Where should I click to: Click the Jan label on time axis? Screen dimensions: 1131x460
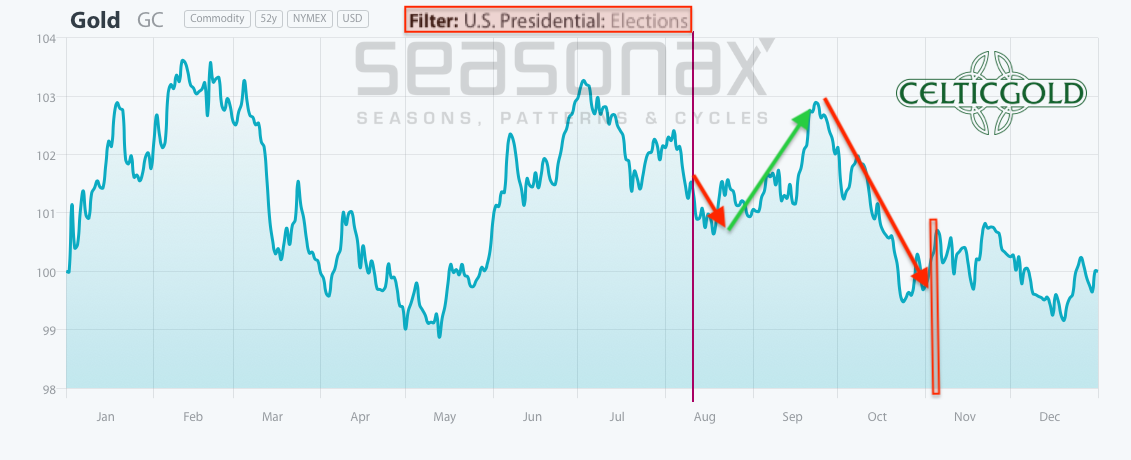point(106,416)
